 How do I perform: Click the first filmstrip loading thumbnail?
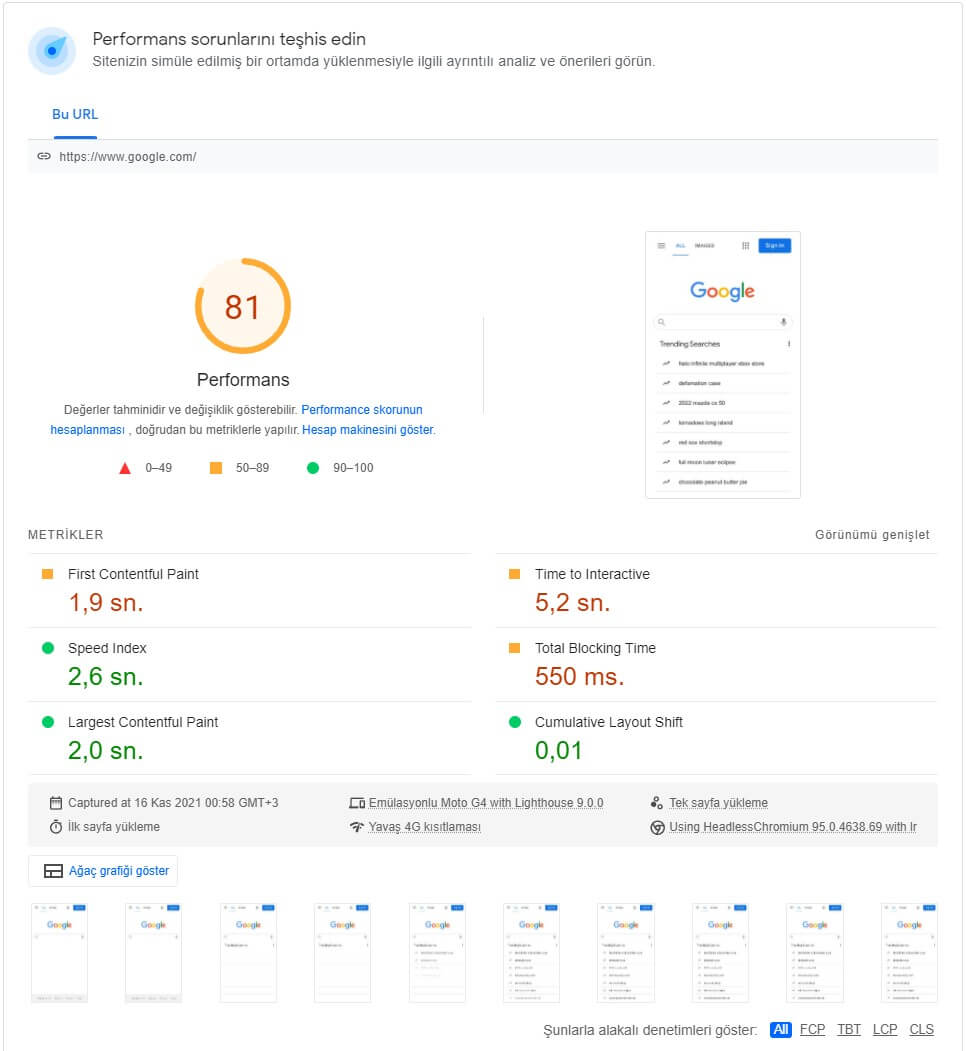(58, 951)
